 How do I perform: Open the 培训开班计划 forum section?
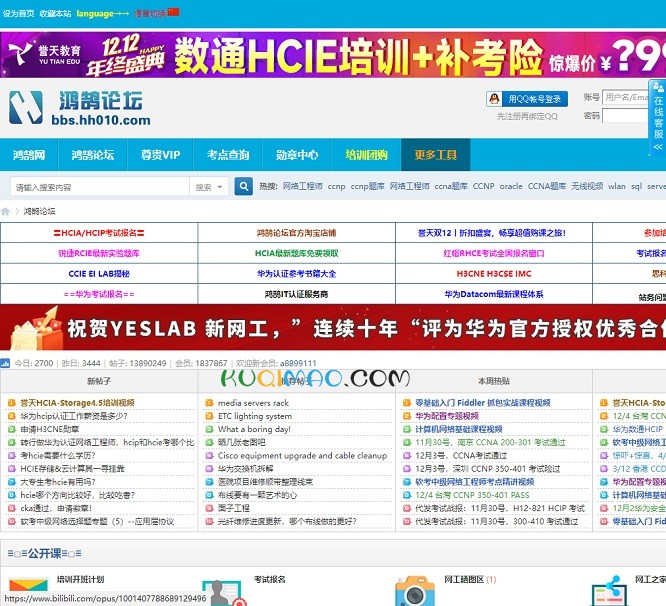click(x=80, y=579)
